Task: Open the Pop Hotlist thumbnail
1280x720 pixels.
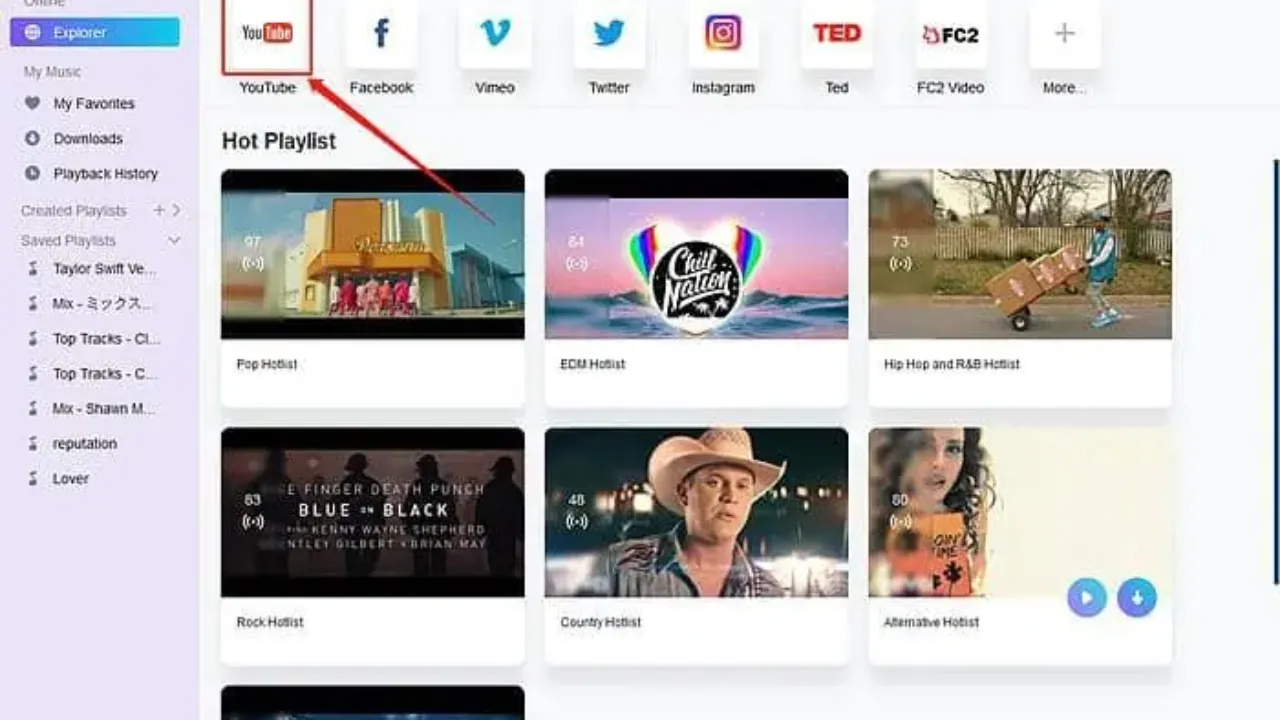Action: pos(372,254)
